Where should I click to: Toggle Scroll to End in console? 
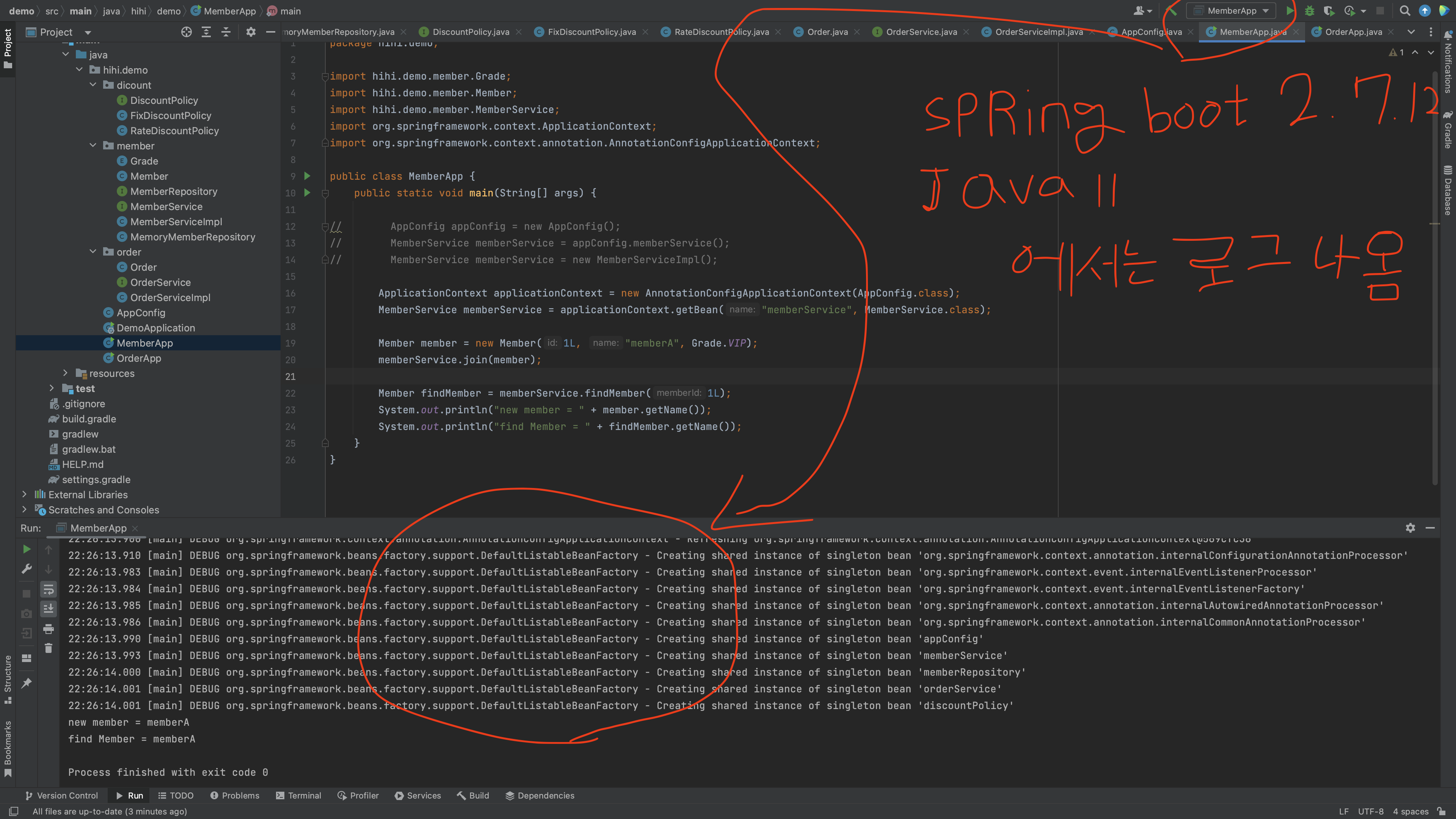pos(49,609)
